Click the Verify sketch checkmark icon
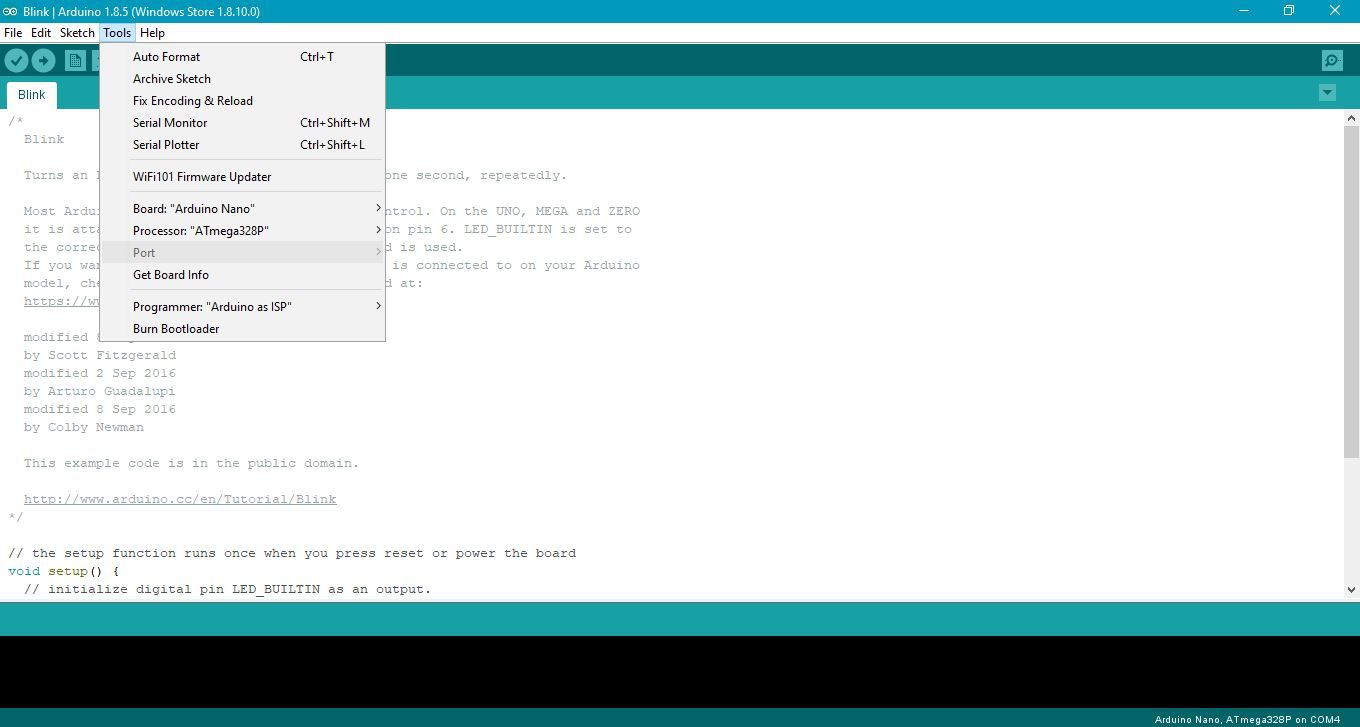The image size is (1360, 727). [x=16, y=60]
